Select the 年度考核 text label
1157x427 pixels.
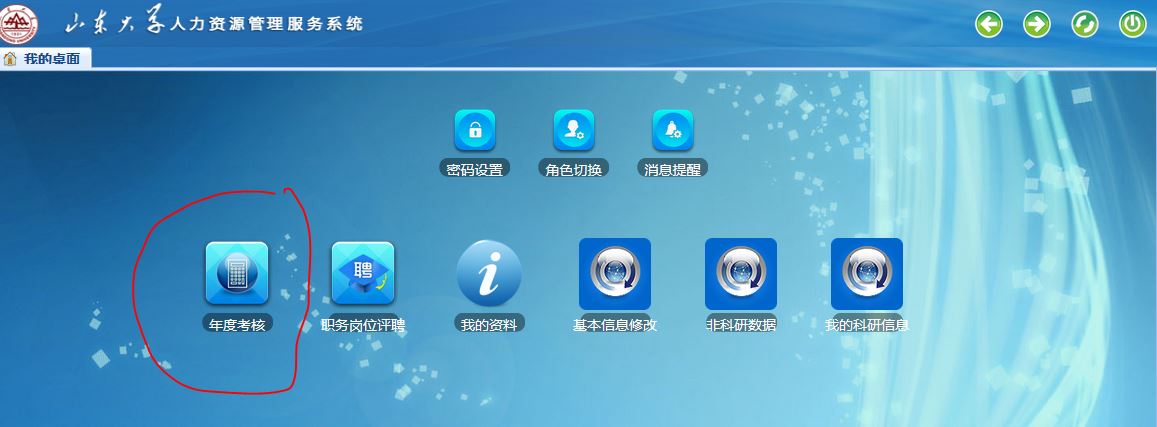(x=237, y=325)
